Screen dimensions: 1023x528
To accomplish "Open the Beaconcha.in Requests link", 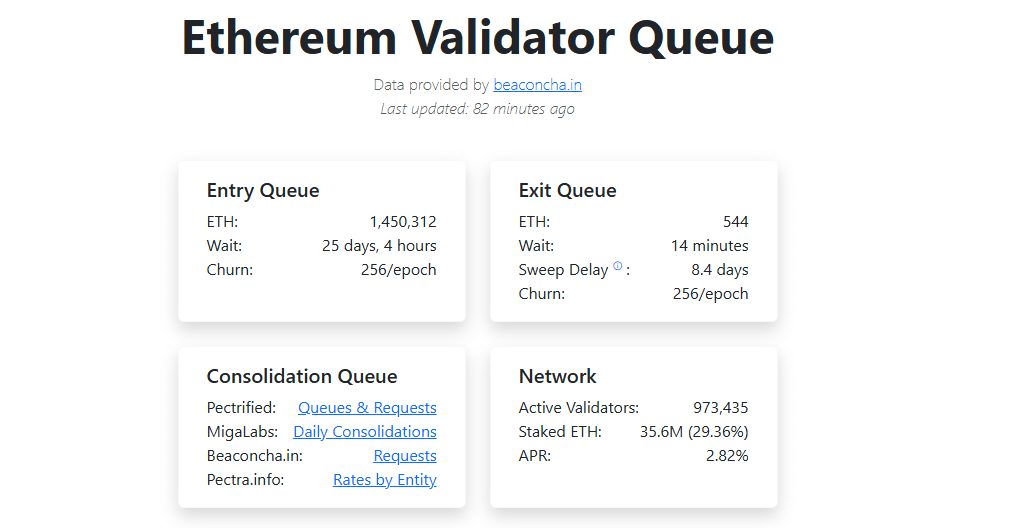I will pyautogui.click(x=405, y=456).
